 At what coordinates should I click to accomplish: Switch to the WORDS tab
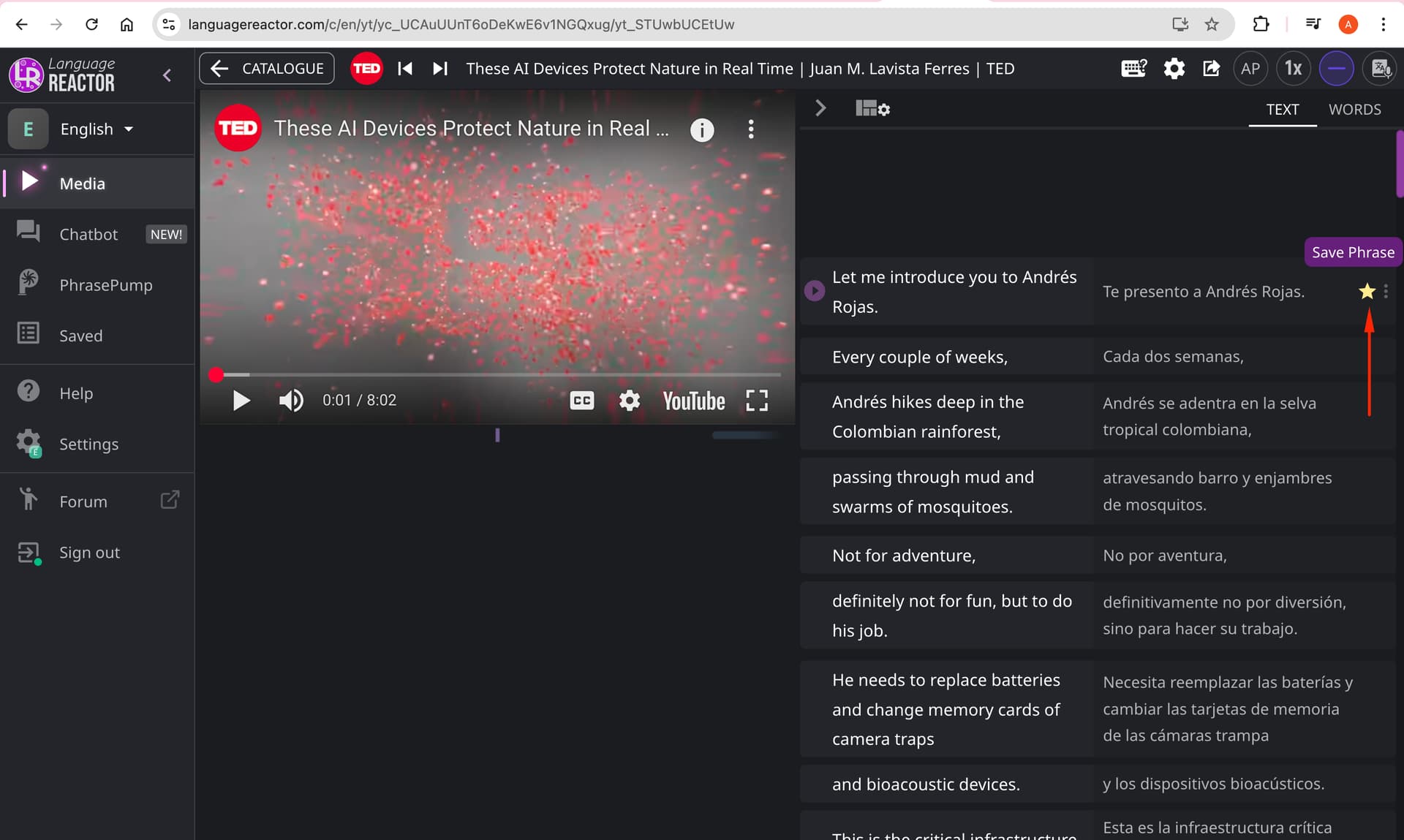[1354, 110]
